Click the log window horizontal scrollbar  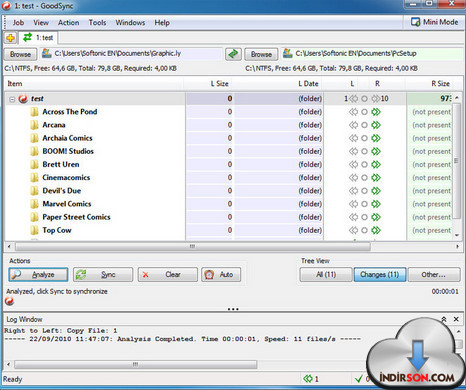click(135, 364)
